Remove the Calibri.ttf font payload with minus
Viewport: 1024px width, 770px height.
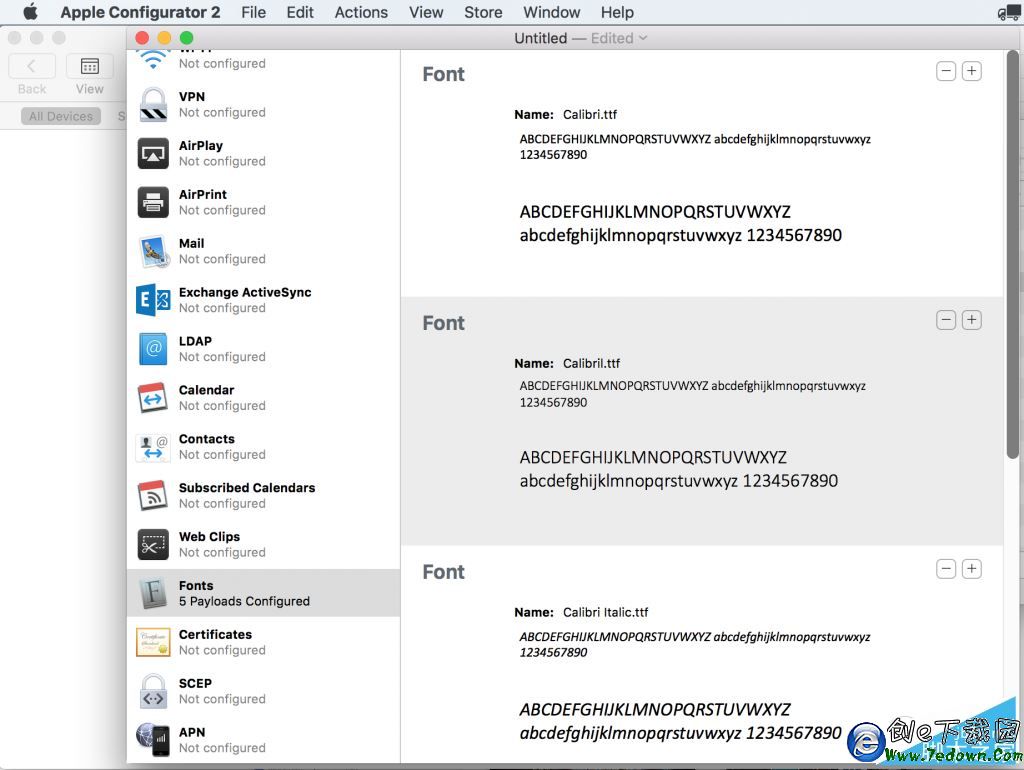point(945,71)
